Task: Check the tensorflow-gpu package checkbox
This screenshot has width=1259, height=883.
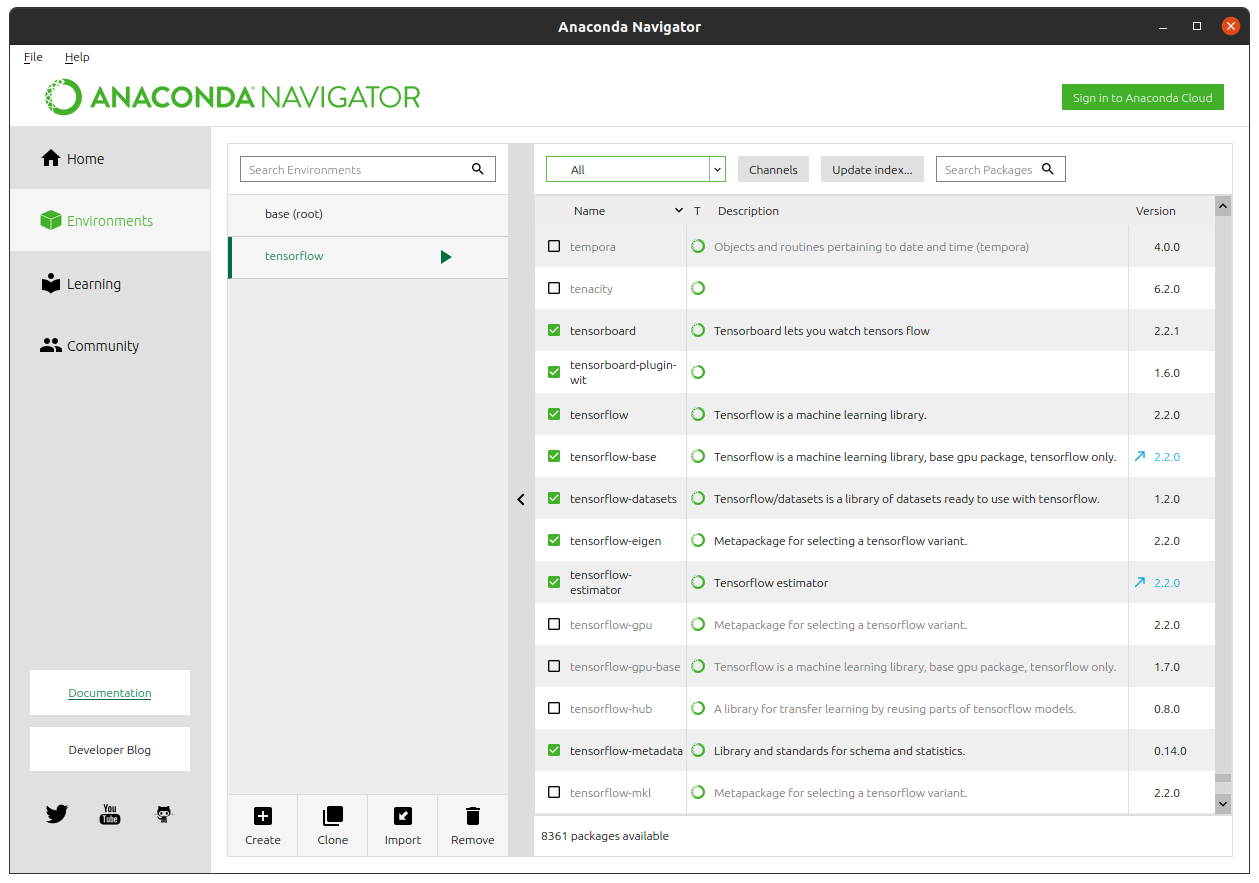Action: pyautogui.click(x=554, y=624)
